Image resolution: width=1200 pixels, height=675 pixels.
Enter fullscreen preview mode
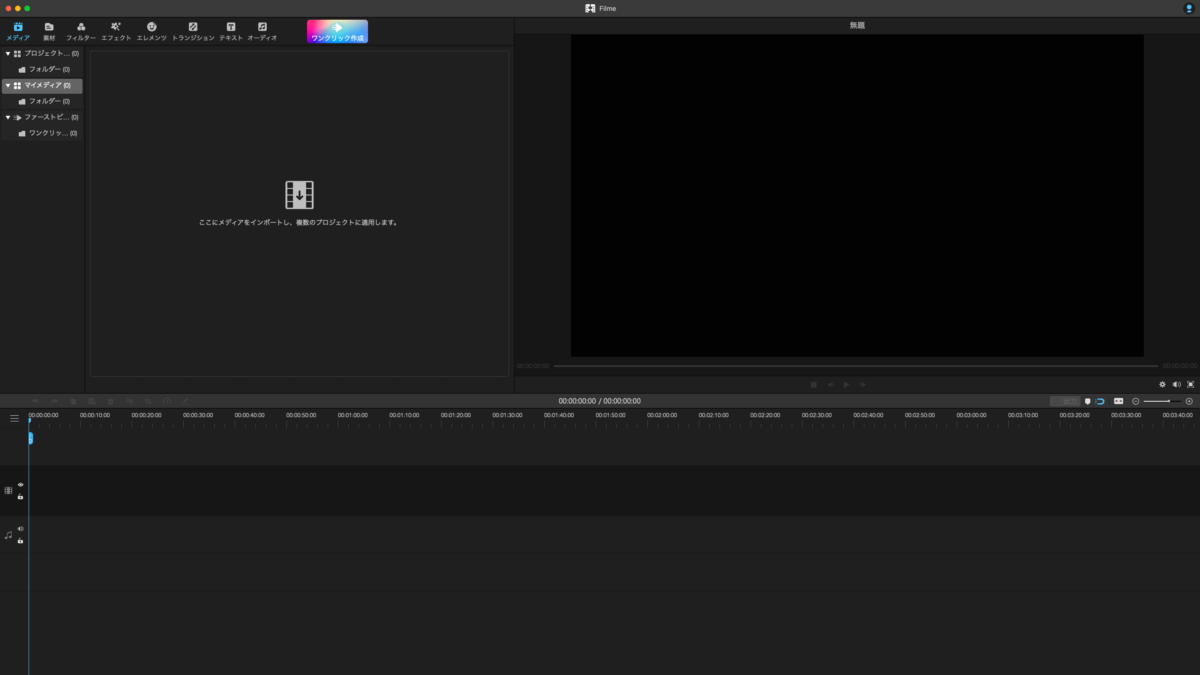(x=1190, y=384)
